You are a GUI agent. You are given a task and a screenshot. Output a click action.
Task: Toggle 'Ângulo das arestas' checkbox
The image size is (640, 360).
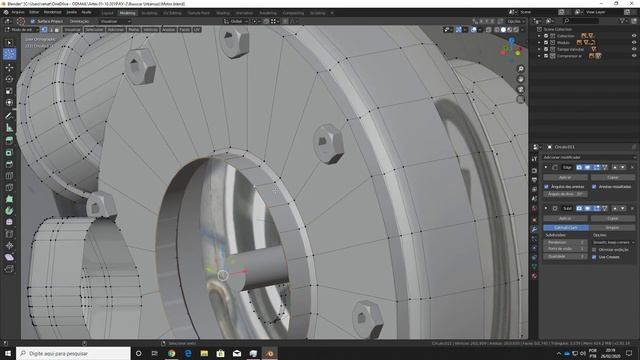547,187
